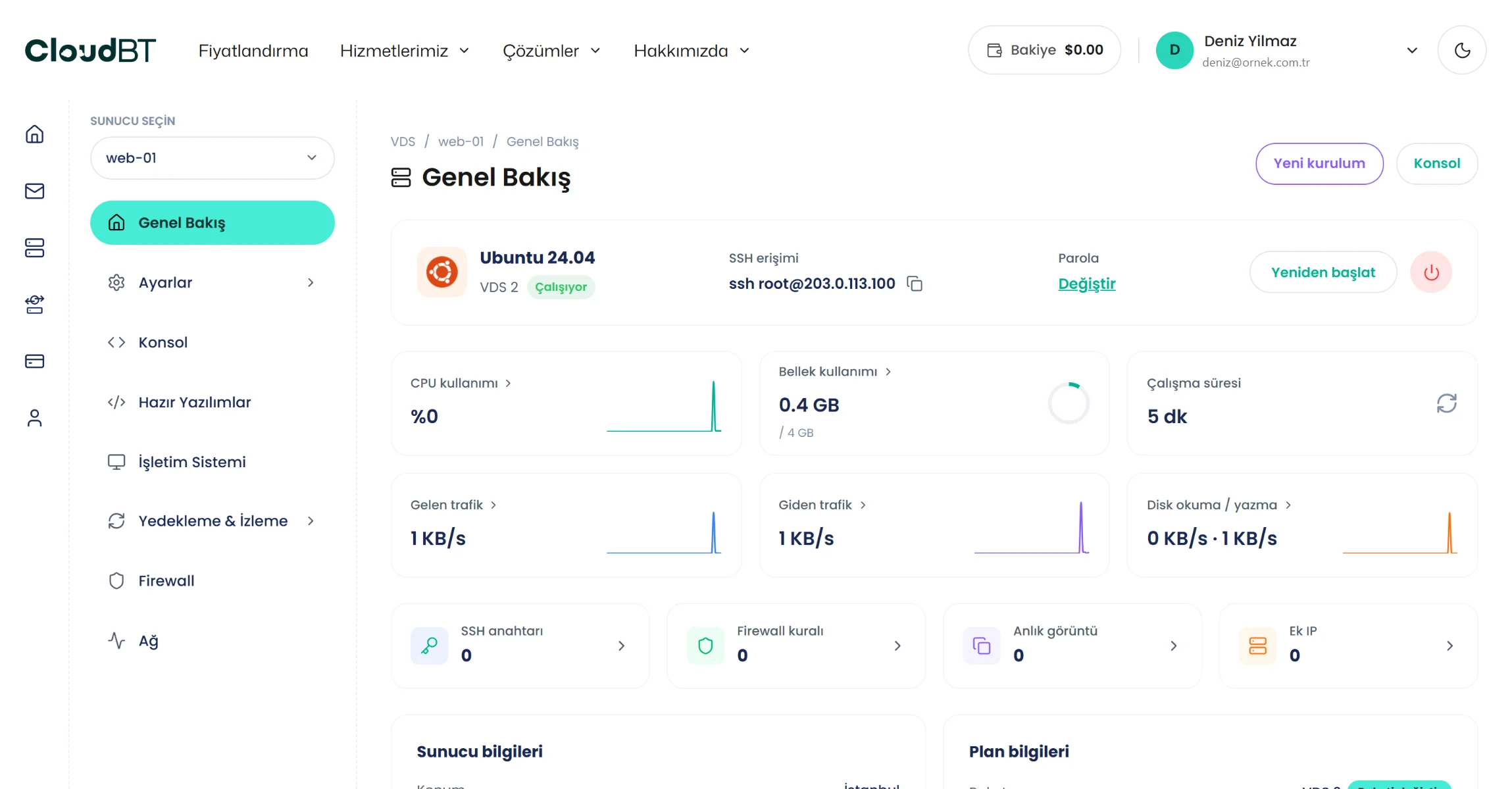Click the Yeniden başlat button
Screen dimensions: 1512x789
[x=1323, y=272]
